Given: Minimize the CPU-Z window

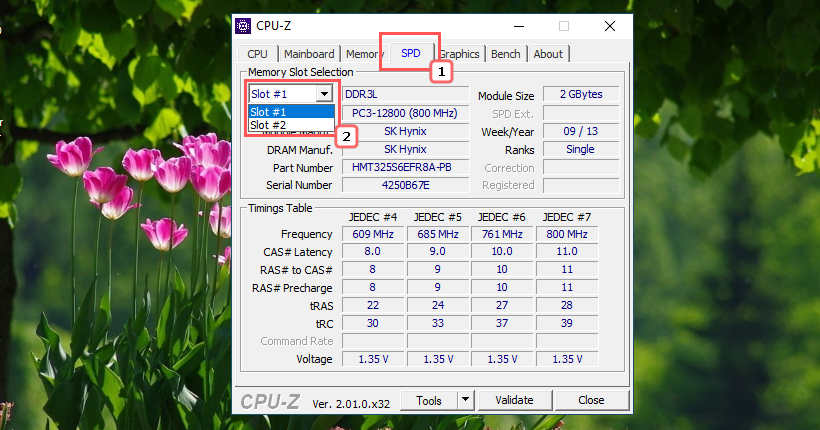Looking at the screenshot, I should [519, 26].
